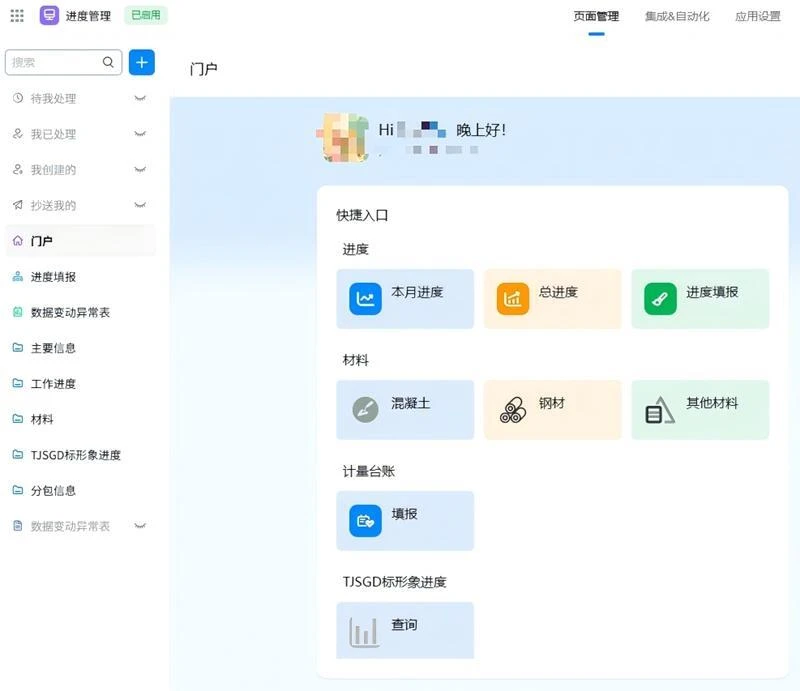The height and width of the screenshot is (691, 800).
Task: Expand the TJSGD标形象进度 folder
Action: tap(75, 455)
